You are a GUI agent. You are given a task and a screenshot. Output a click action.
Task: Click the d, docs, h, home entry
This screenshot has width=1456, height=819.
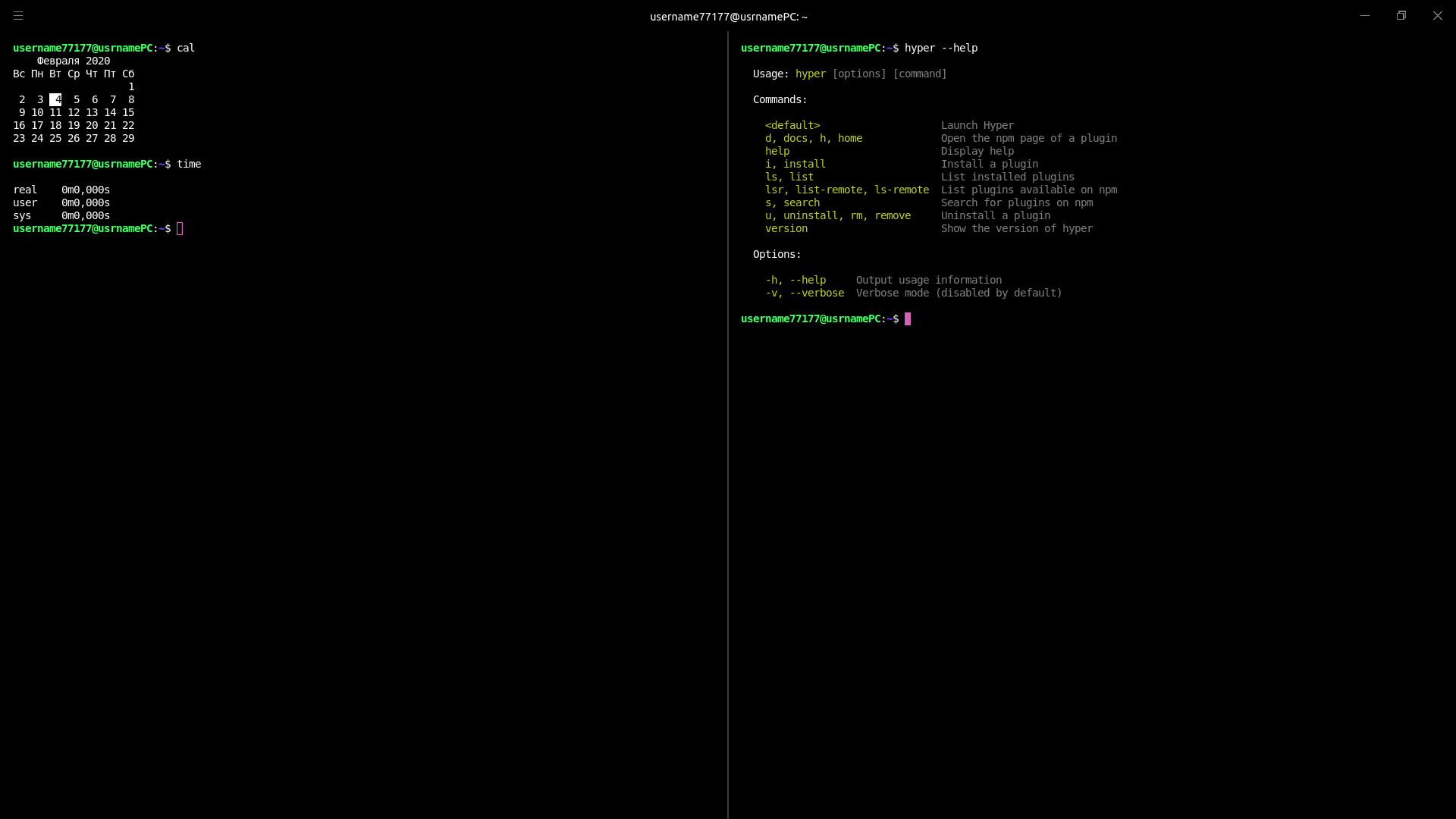pyautogui.click(x=814, y=138)
